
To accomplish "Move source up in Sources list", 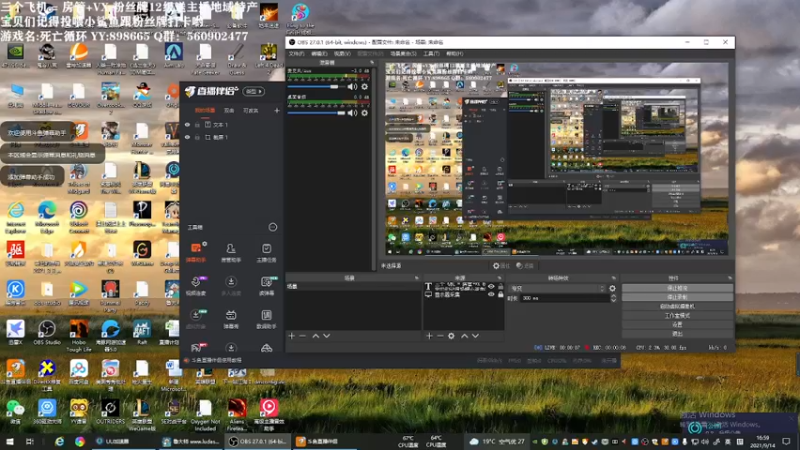I will click(464, 336).
